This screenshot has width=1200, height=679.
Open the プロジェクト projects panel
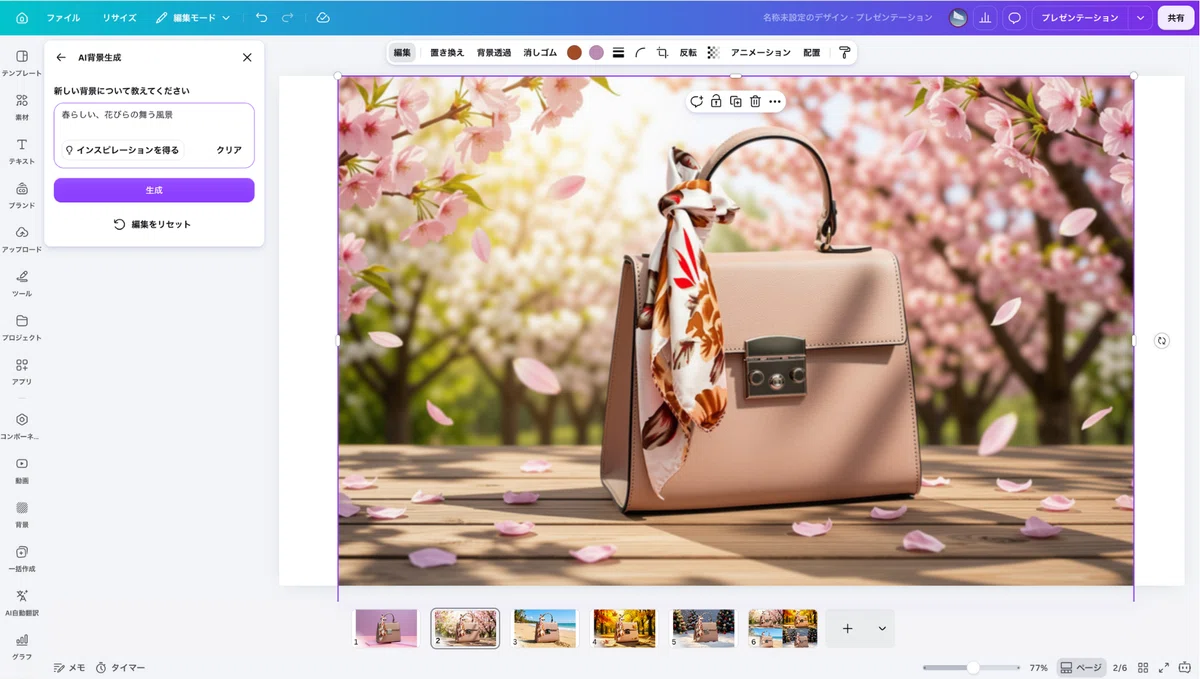click(22, 327)
